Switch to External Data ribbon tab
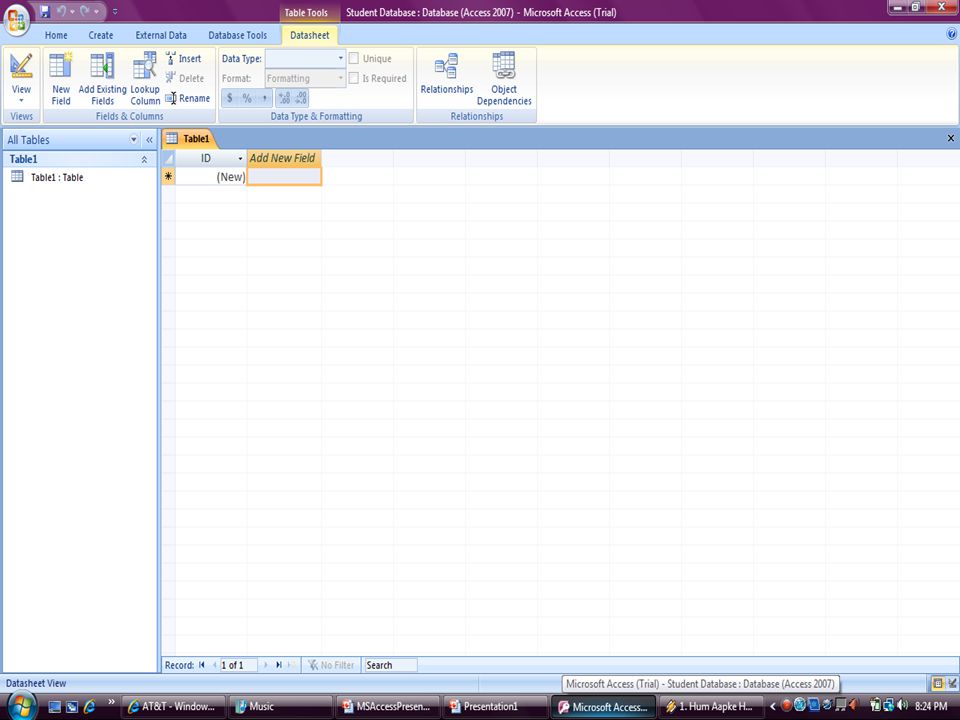The height and width of the screenshot is (720, 960). click(161, 36)
